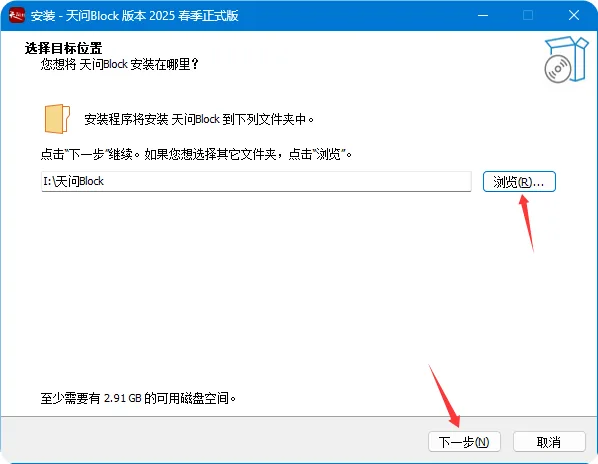
Task: Close the installer window
Action: 574,15
